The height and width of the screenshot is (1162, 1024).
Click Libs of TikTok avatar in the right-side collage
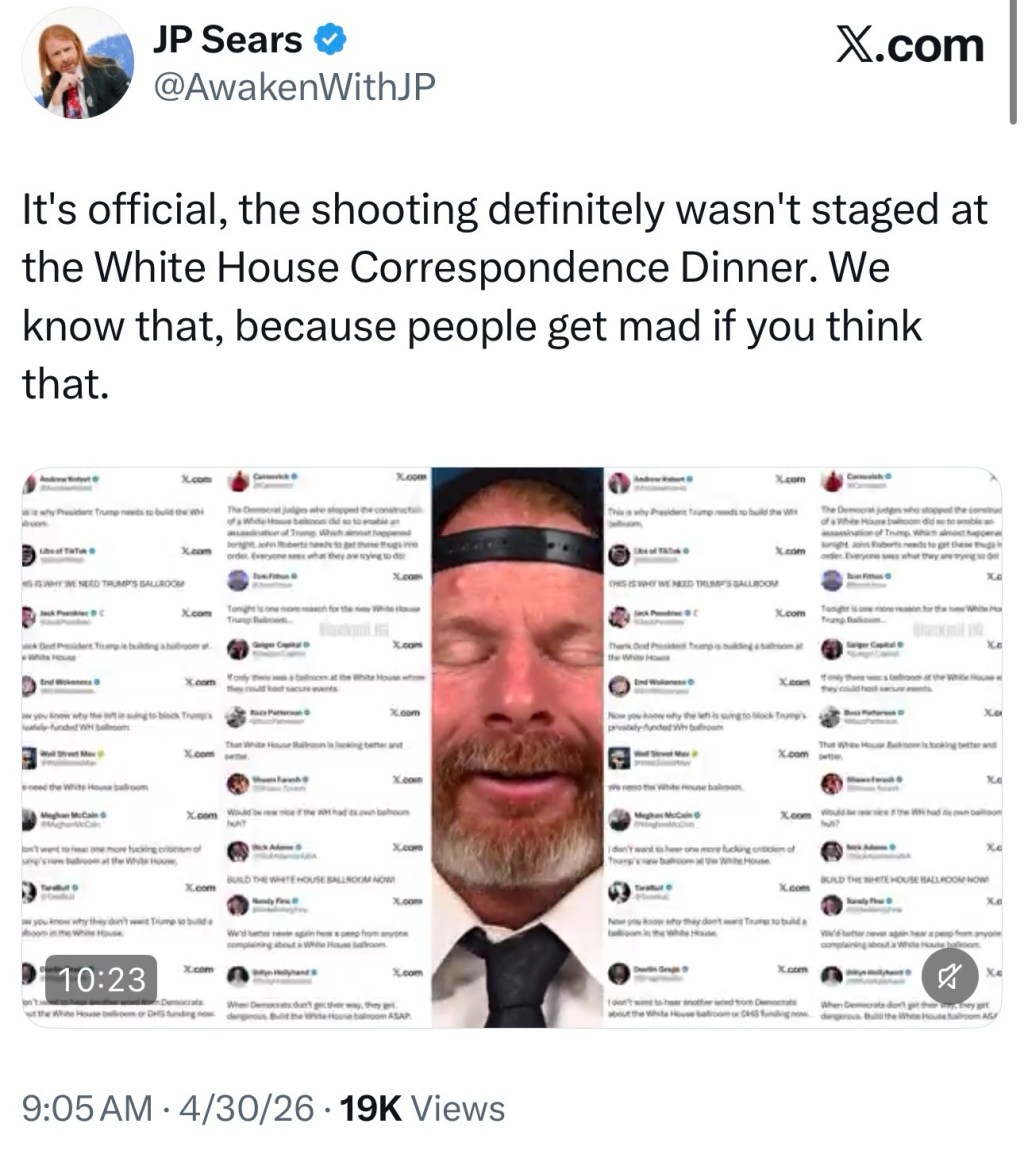point(619,556)
